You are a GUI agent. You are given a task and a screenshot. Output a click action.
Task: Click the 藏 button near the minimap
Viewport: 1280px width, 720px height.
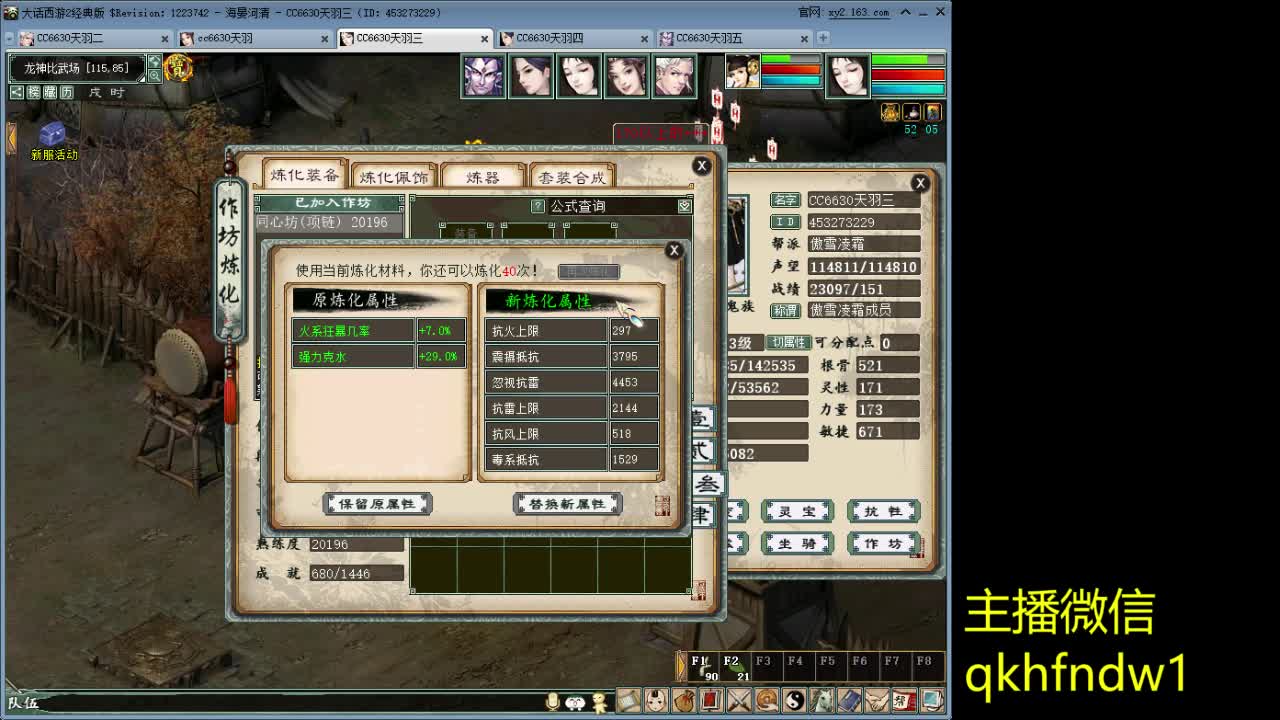tap(50, 92)
